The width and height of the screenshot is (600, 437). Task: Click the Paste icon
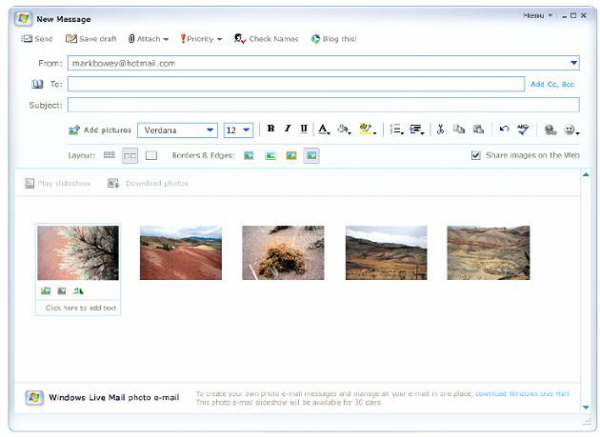point(478,129)
